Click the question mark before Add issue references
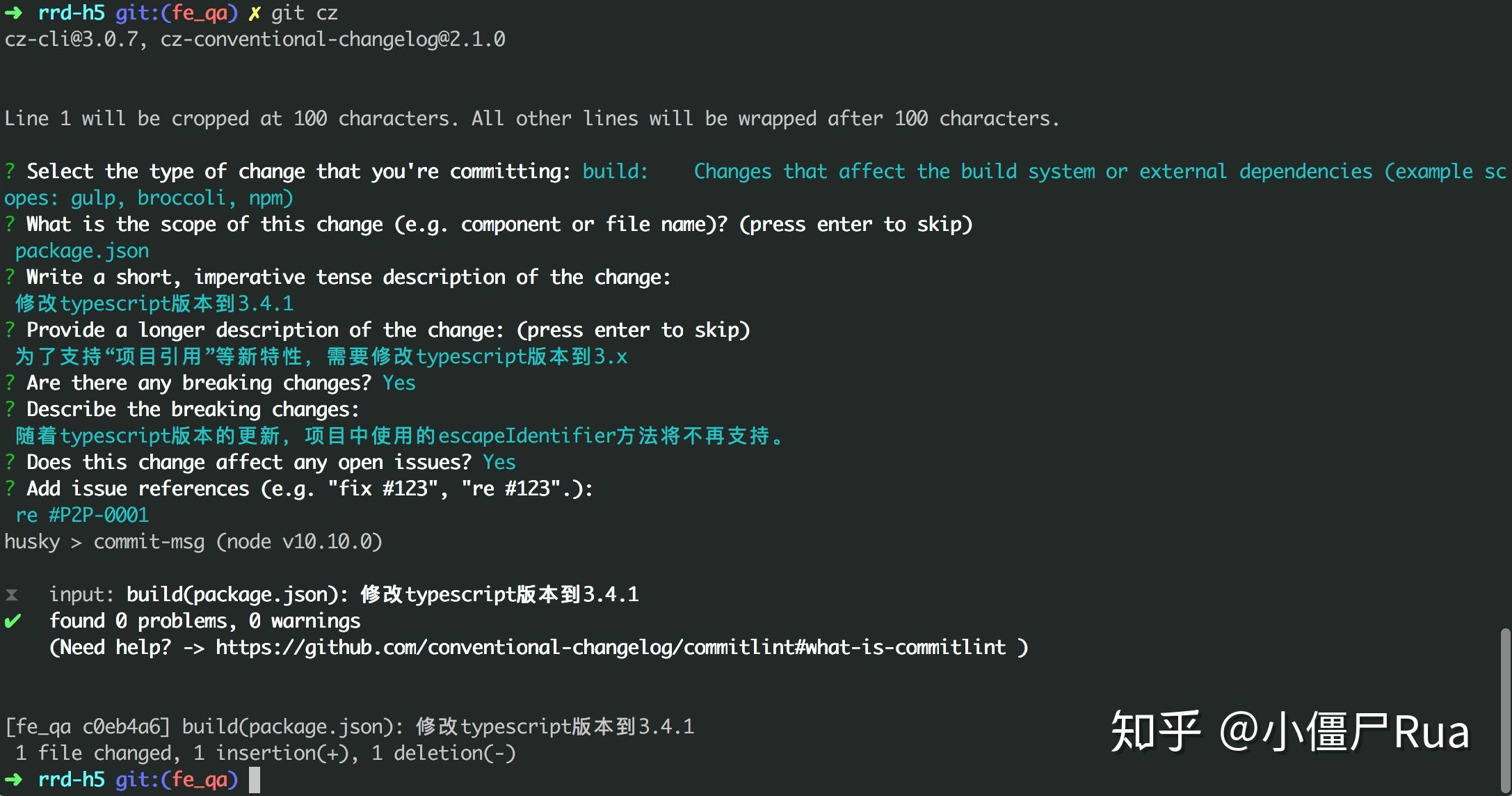This screenshot has width=1512, height=796. [10, 488]
